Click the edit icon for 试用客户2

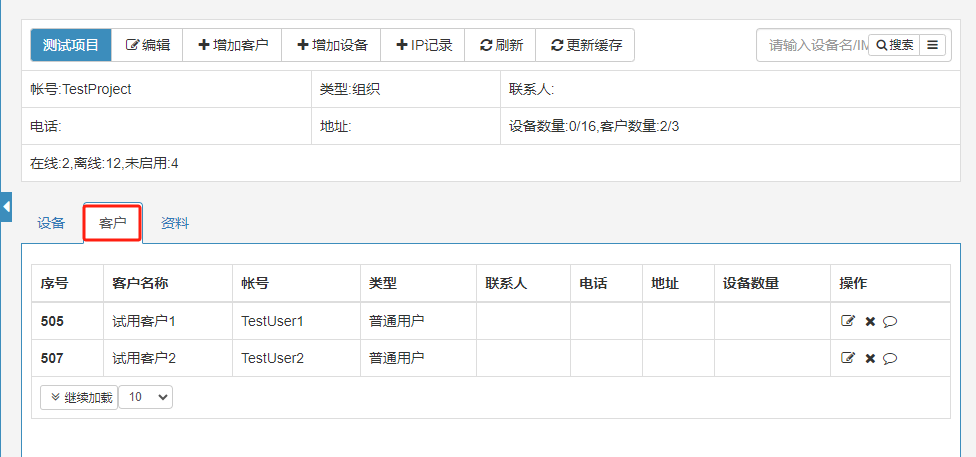848,358
